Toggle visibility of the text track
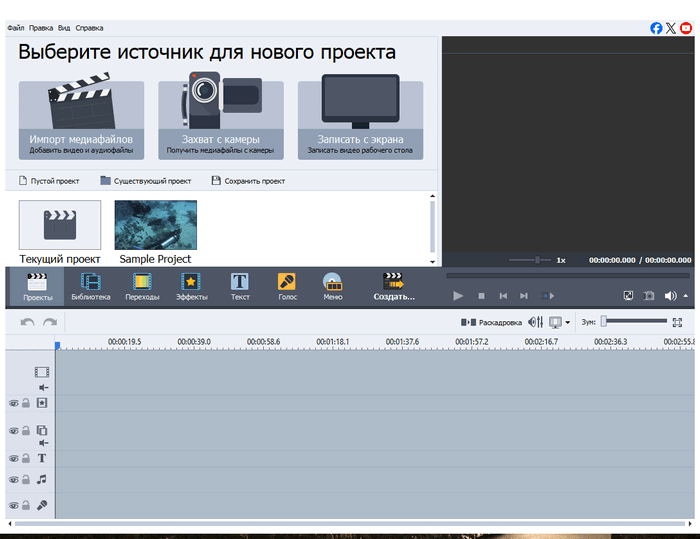The image size is (700, 539). tap(14, 458)
